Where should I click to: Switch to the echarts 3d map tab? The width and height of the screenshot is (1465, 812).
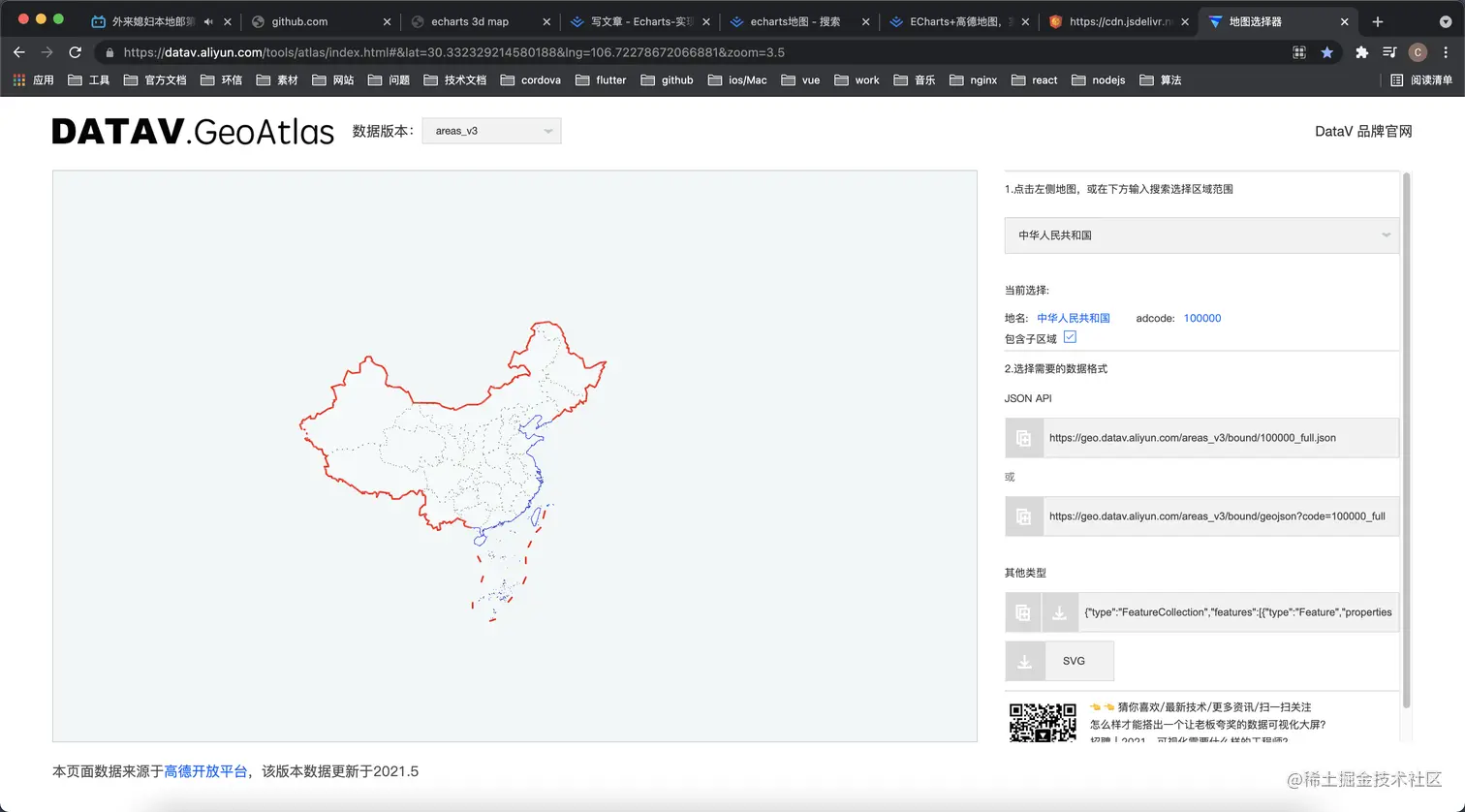pyautogui.click(x=480, y=21)
